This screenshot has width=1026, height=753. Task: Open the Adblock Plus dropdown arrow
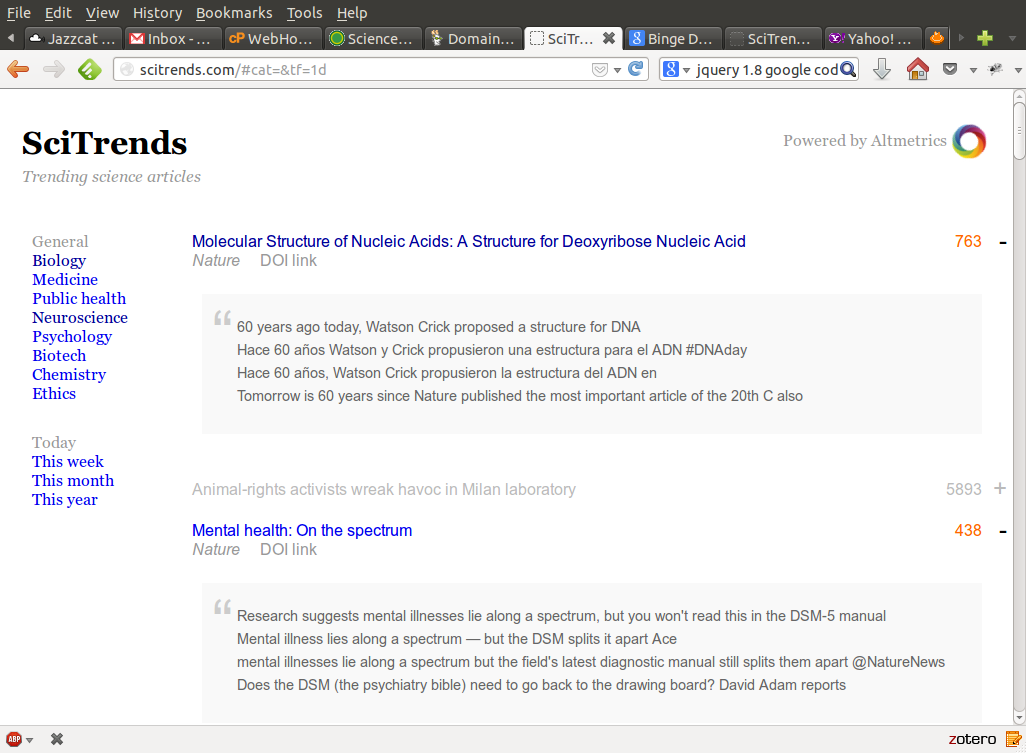pyautogui.click(x=30, y=740)
